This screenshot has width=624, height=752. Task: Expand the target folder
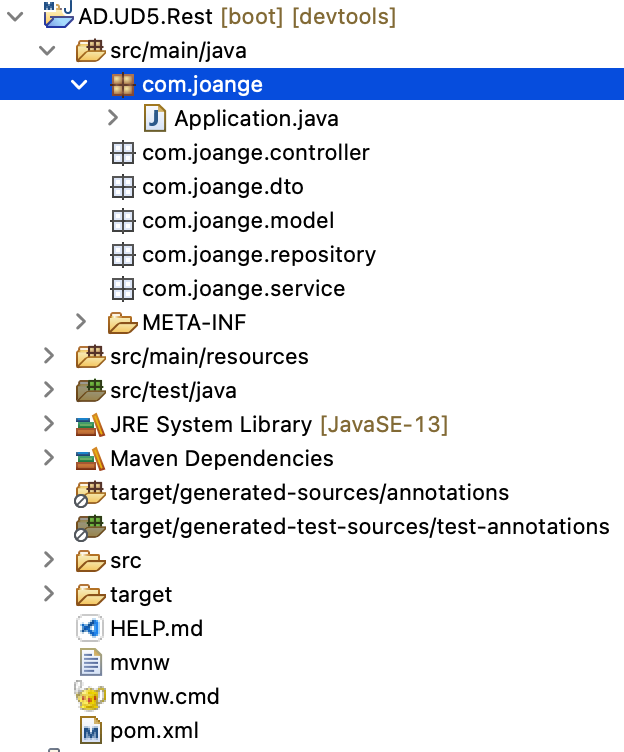tap(48, 595)
